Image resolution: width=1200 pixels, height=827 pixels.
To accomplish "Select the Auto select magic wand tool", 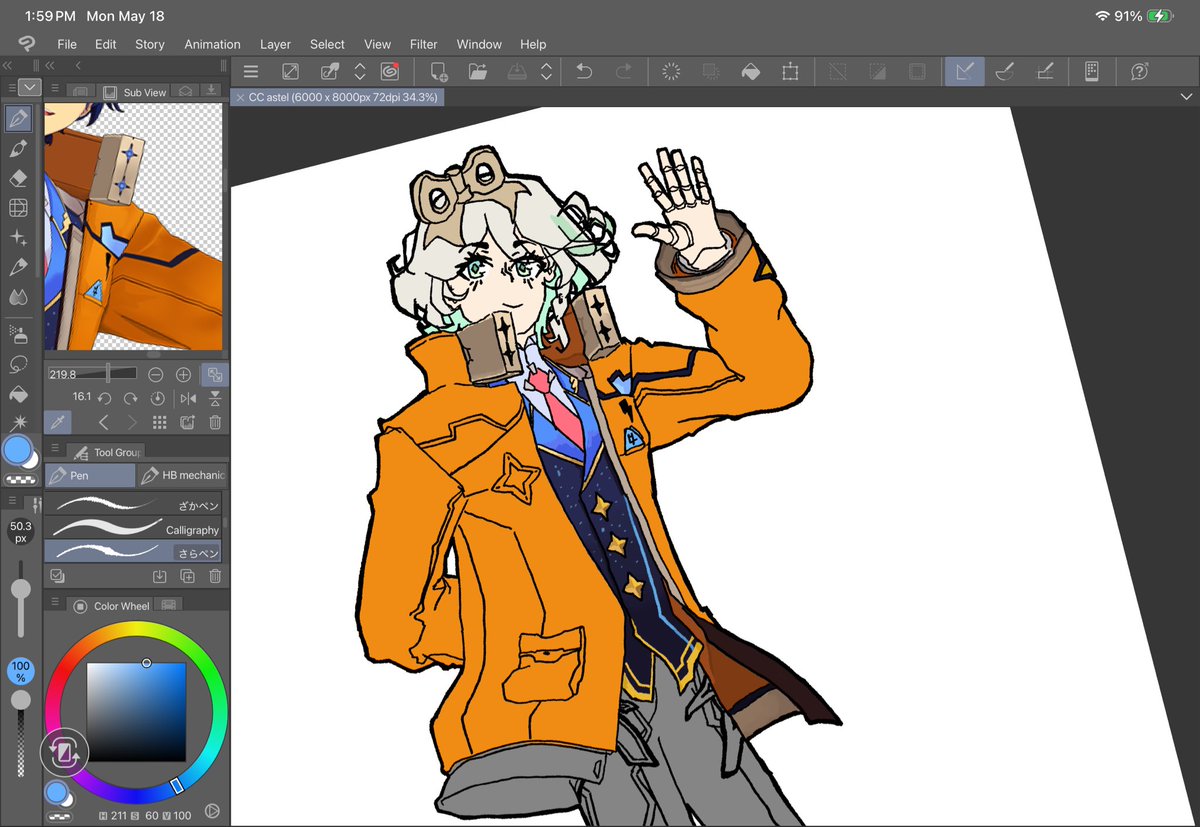I will tap(18, 422).
